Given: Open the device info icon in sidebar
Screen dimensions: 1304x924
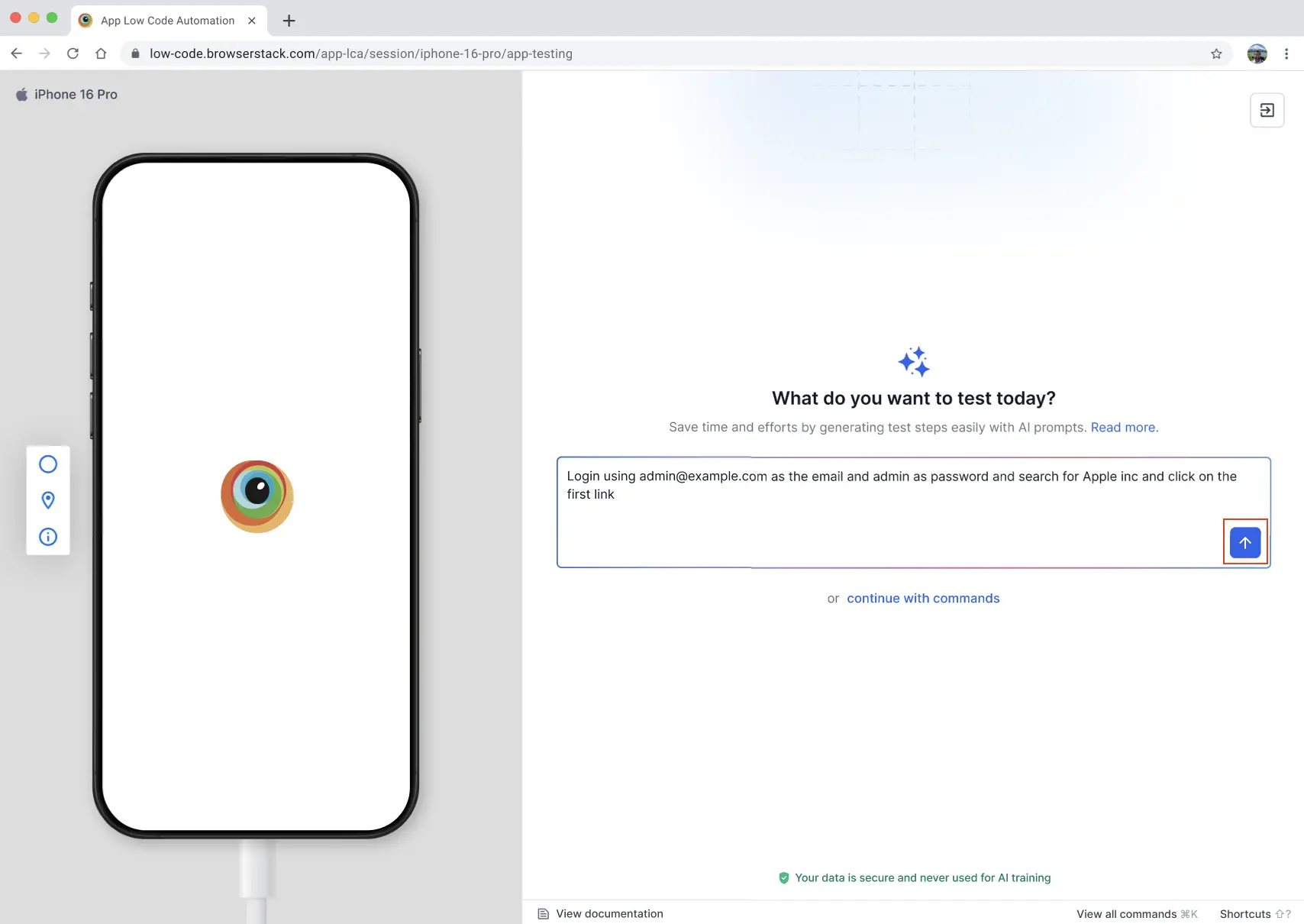Looking at the screenshot, I should (x=47, y=537).
